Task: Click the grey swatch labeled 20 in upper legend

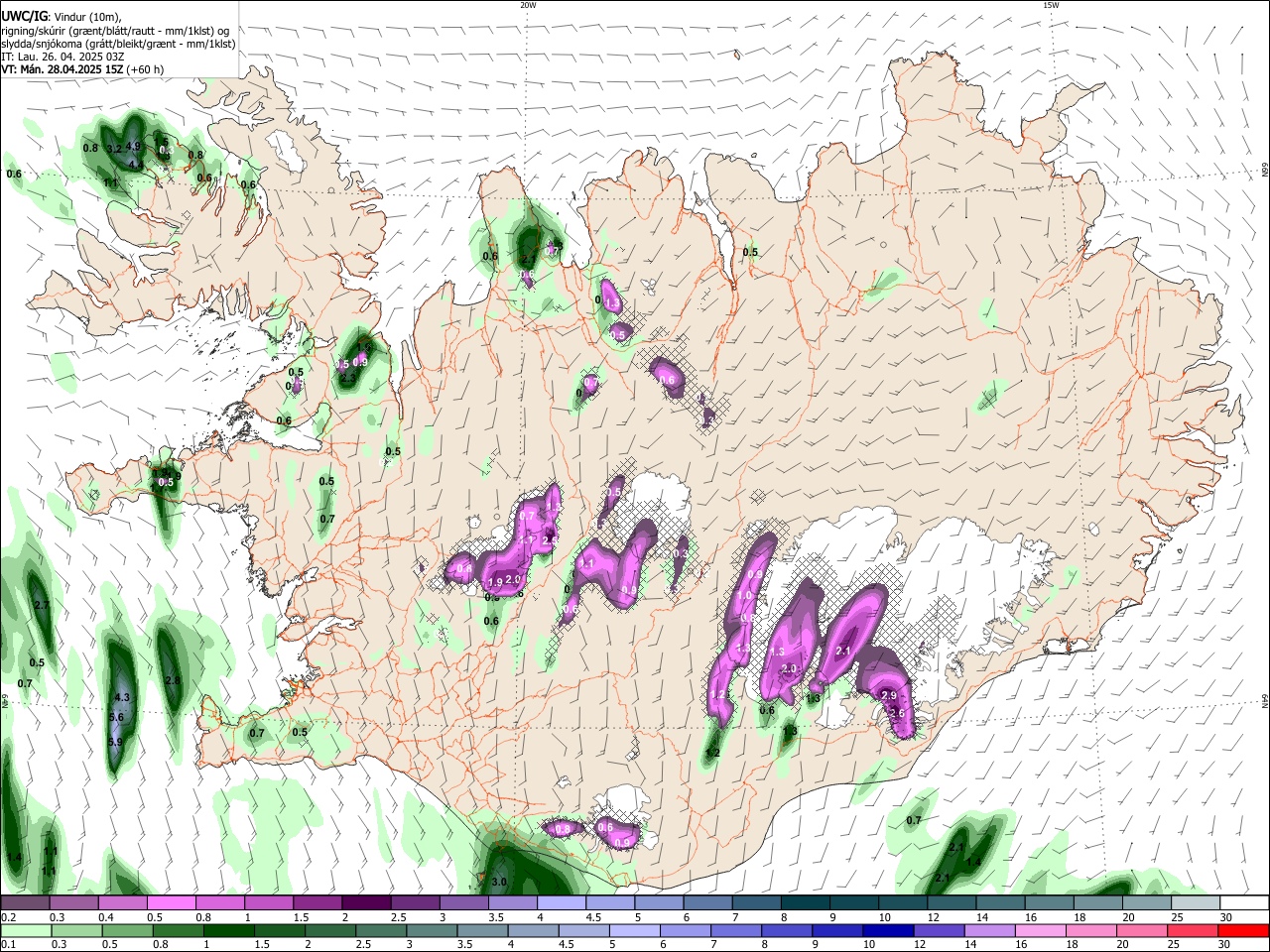Action: click(1146, 902)
